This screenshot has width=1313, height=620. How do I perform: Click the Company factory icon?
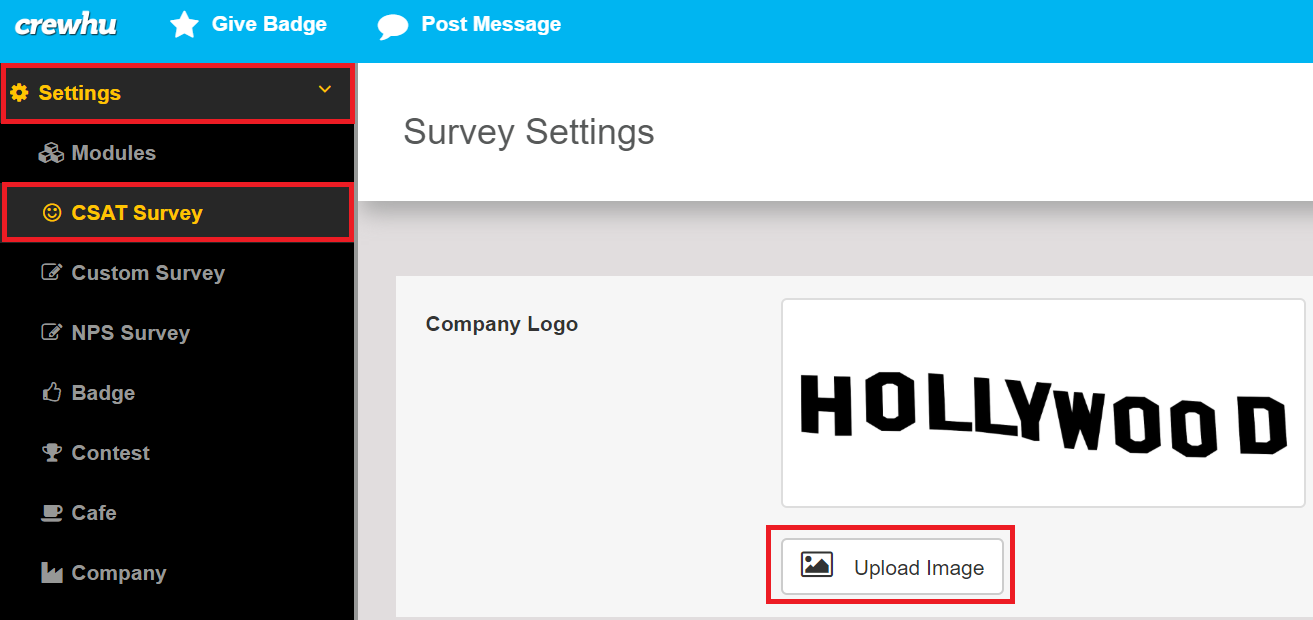(x=51, y=572)
